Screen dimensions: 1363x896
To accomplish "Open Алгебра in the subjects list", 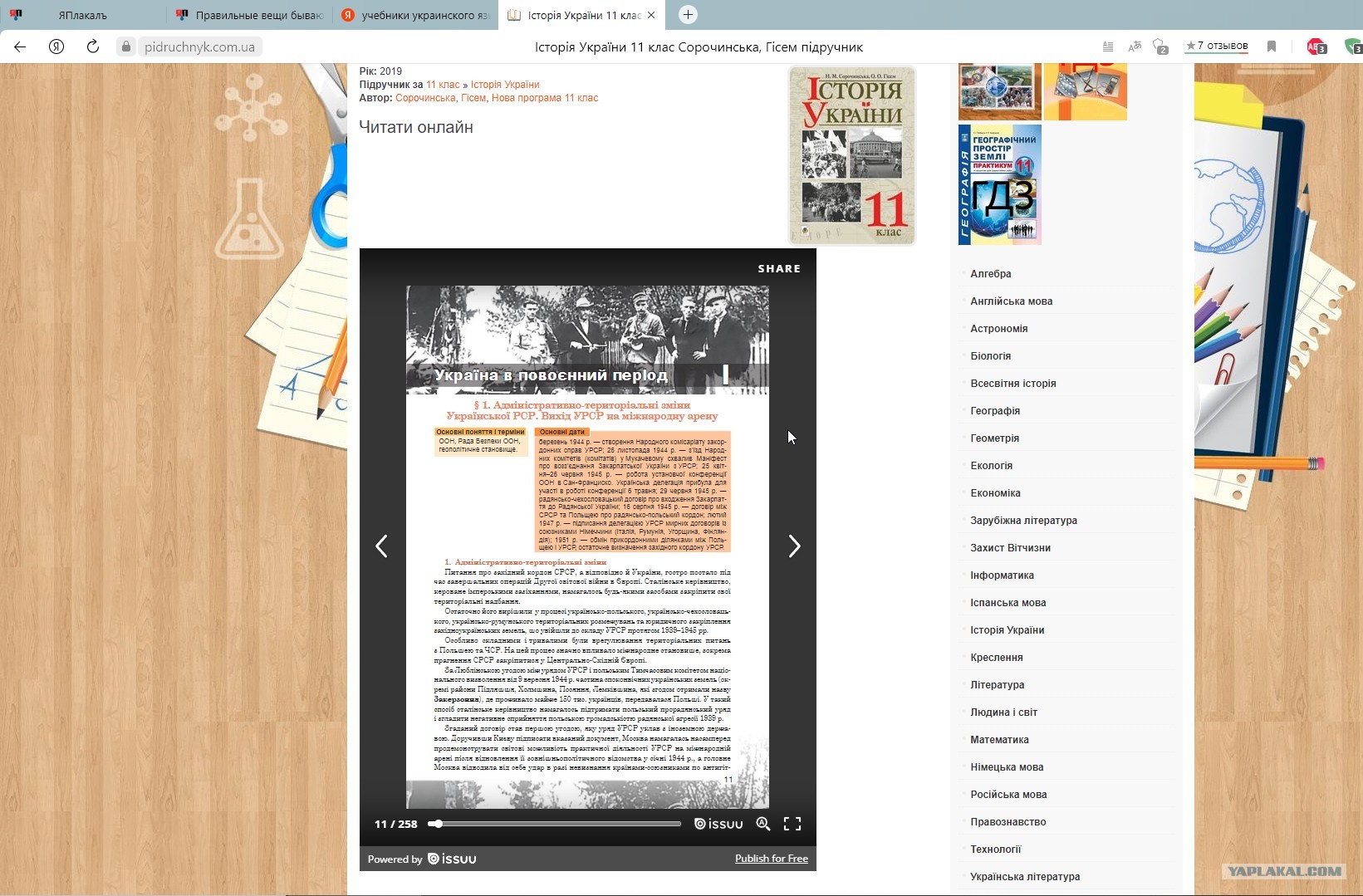I will point(991,274).
